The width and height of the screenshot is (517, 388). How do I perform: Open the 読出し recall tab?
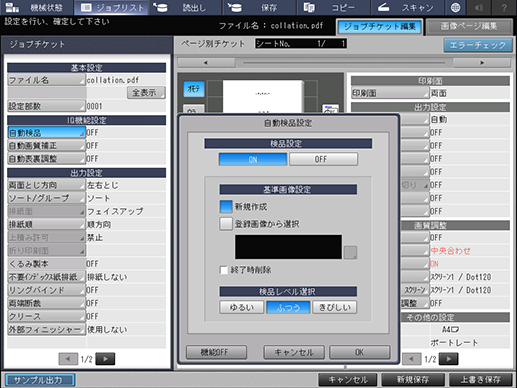point(185,7)
